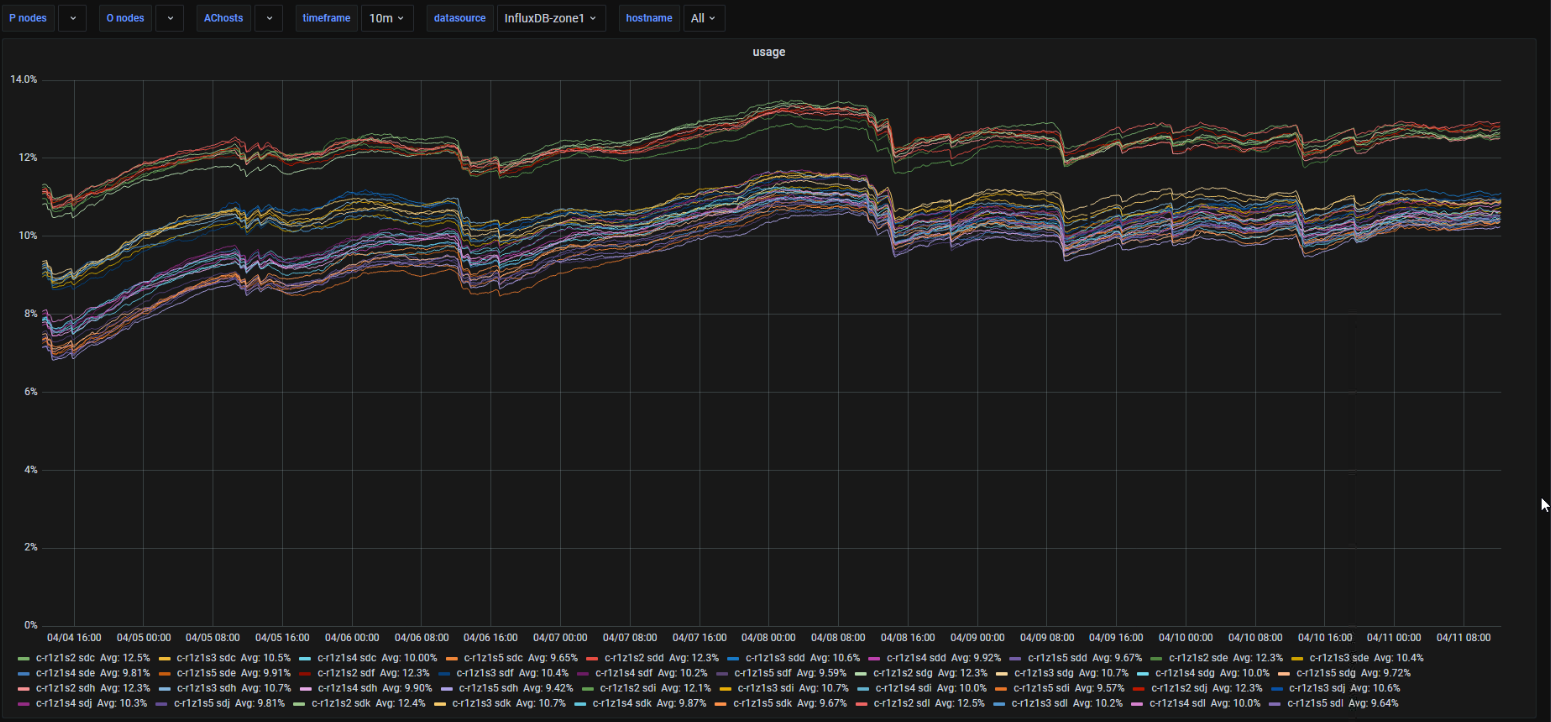Change the timeframe from 10m
The height and width of the screenshot is (722, 1551).
point(385,18)
